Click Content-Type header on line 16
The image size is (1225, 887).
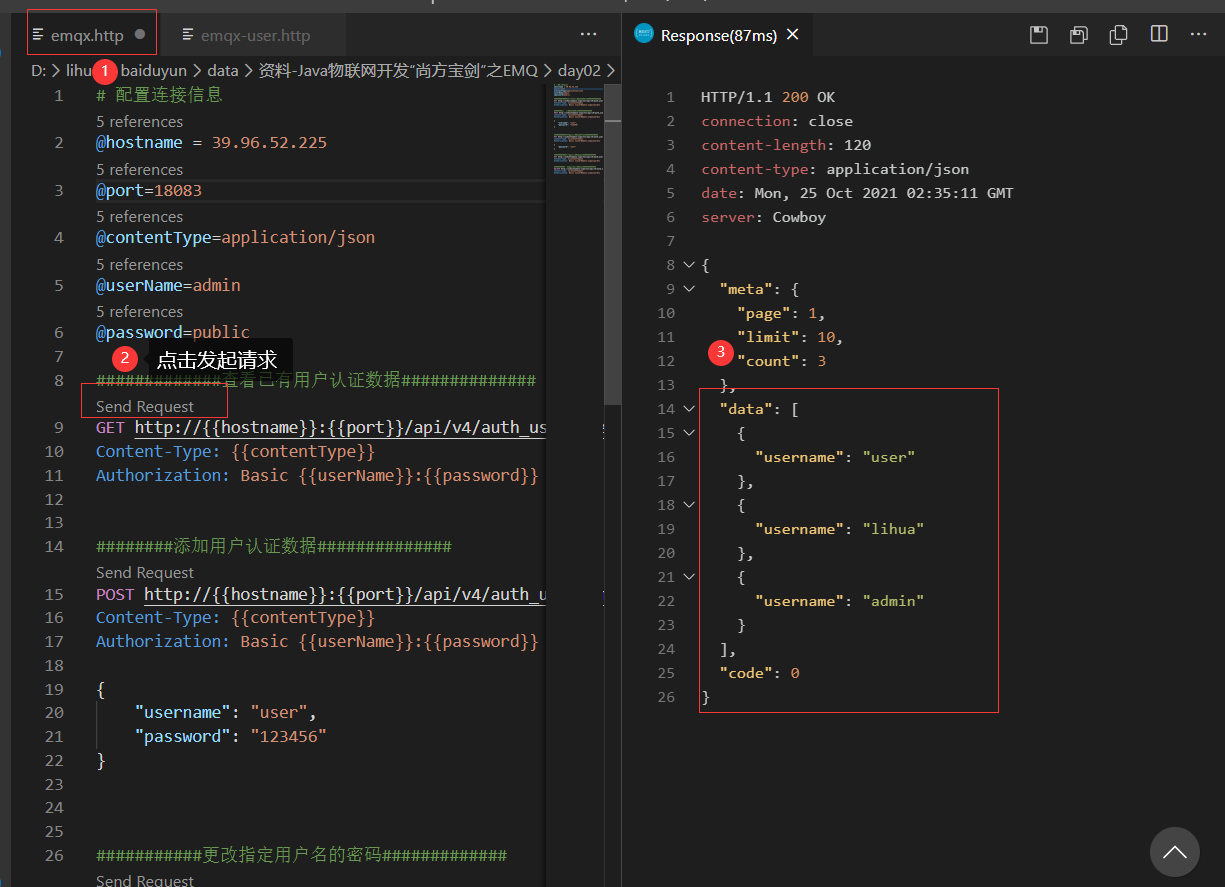pyautogui.click(x=235, y=617)
